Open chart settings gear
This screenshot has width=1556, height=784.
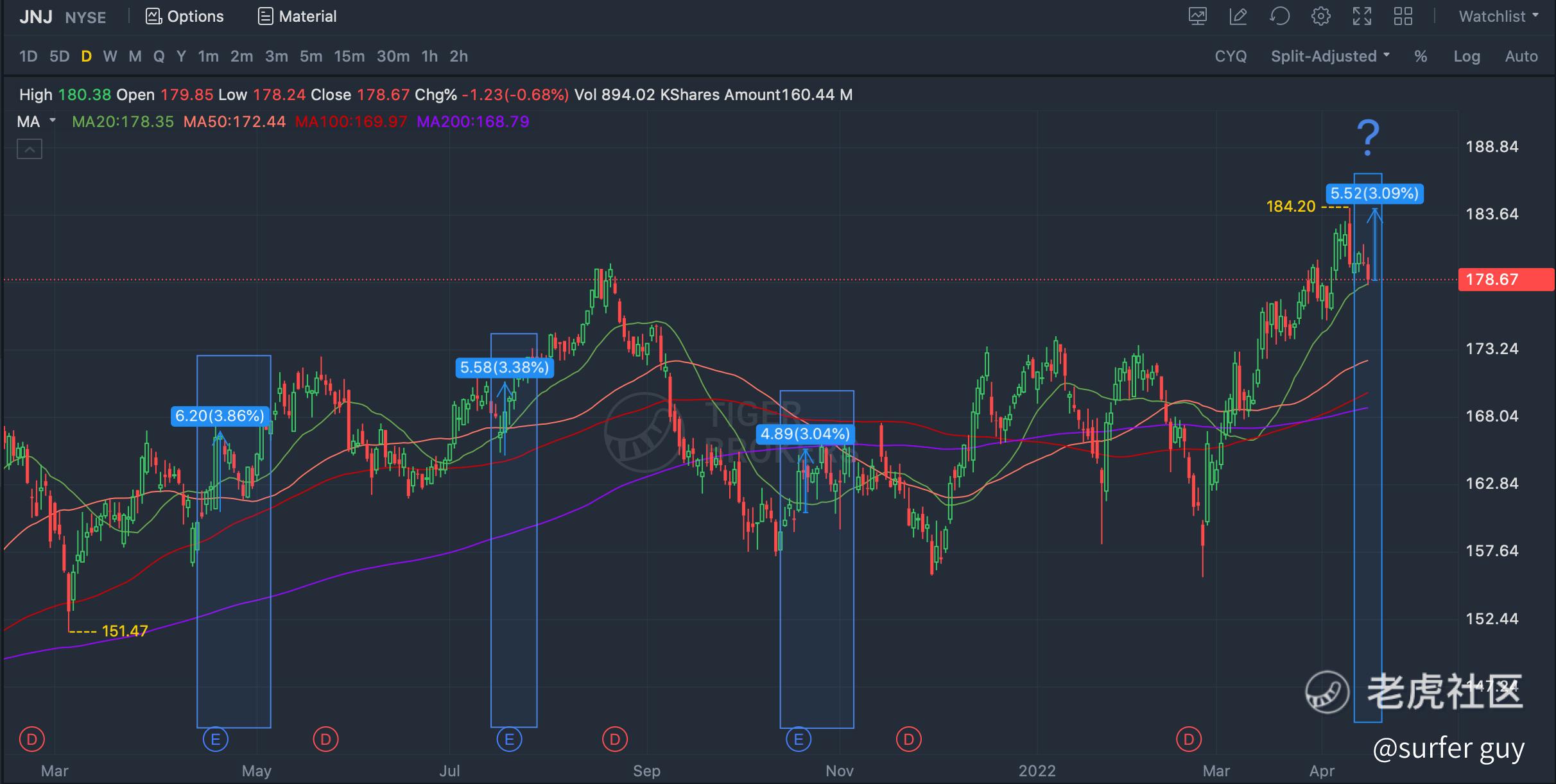point(1320,17)
